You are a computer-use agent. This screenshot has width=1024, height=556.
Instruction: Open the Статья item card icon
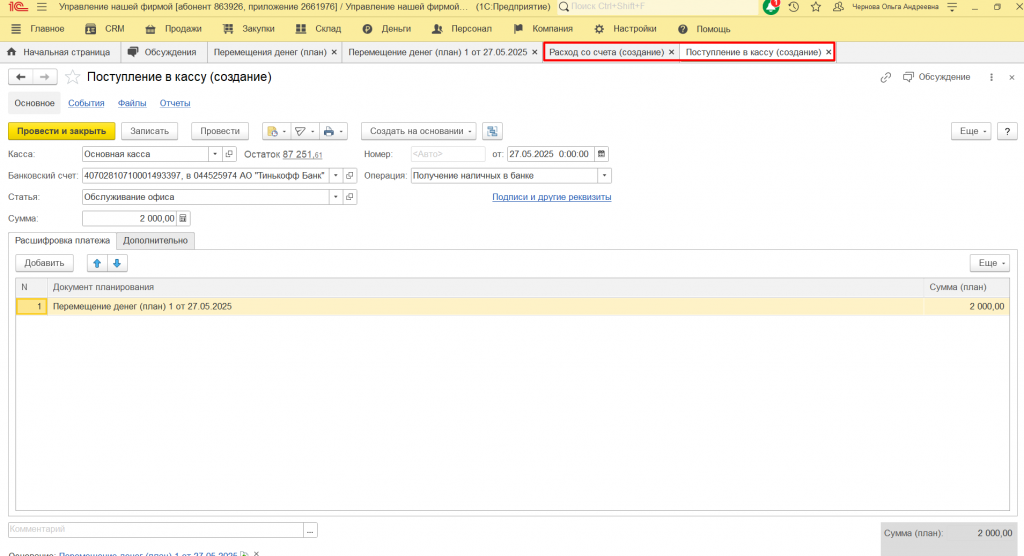350,197
